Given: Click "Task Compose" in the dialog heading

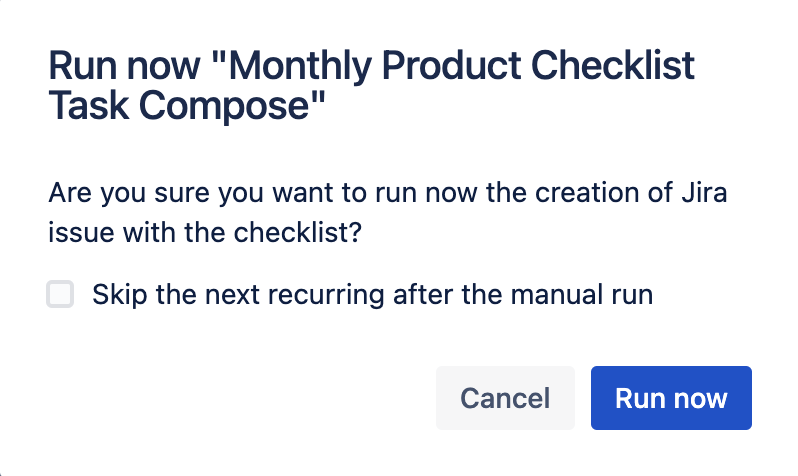Looking at the screenshot, I should coord(188,105).
